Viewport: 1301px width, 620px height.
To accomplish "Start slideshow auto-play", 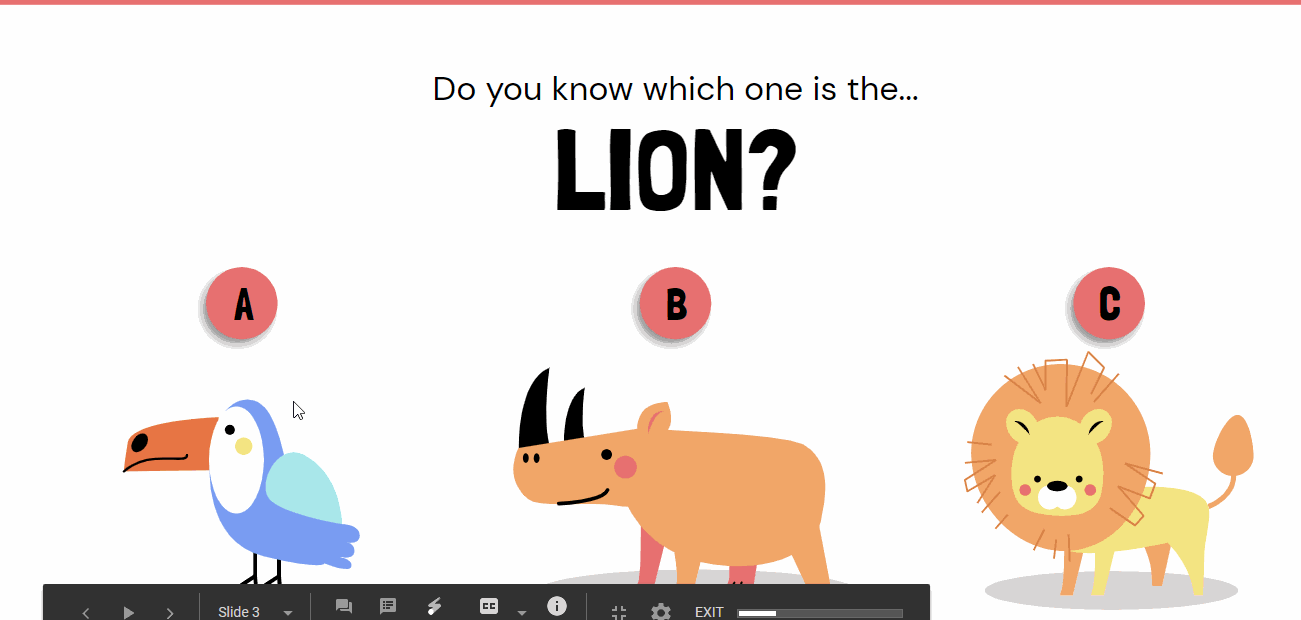I will 128,612.
